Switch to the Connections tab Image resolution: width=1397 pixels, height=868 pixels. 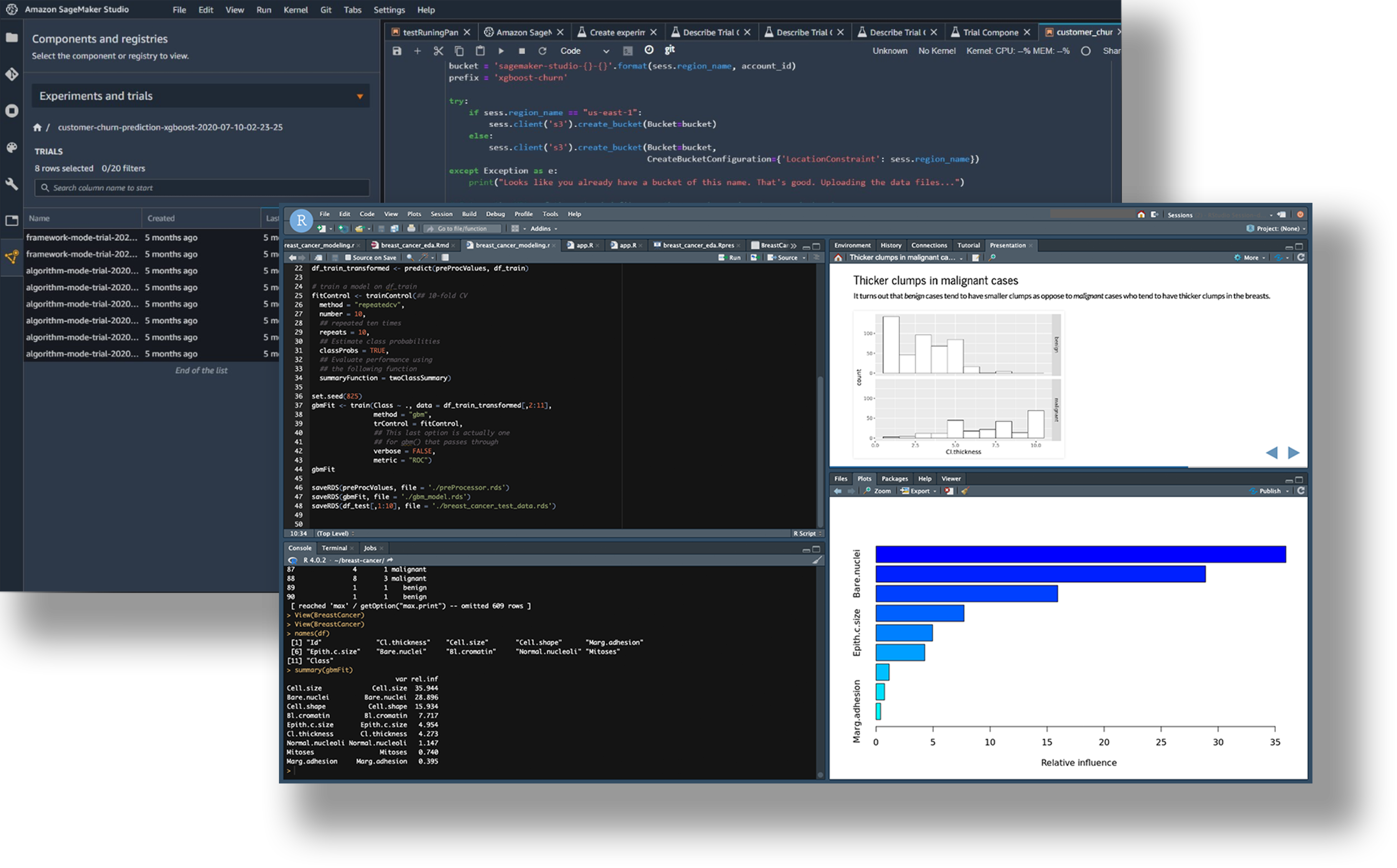pos(929,246)
